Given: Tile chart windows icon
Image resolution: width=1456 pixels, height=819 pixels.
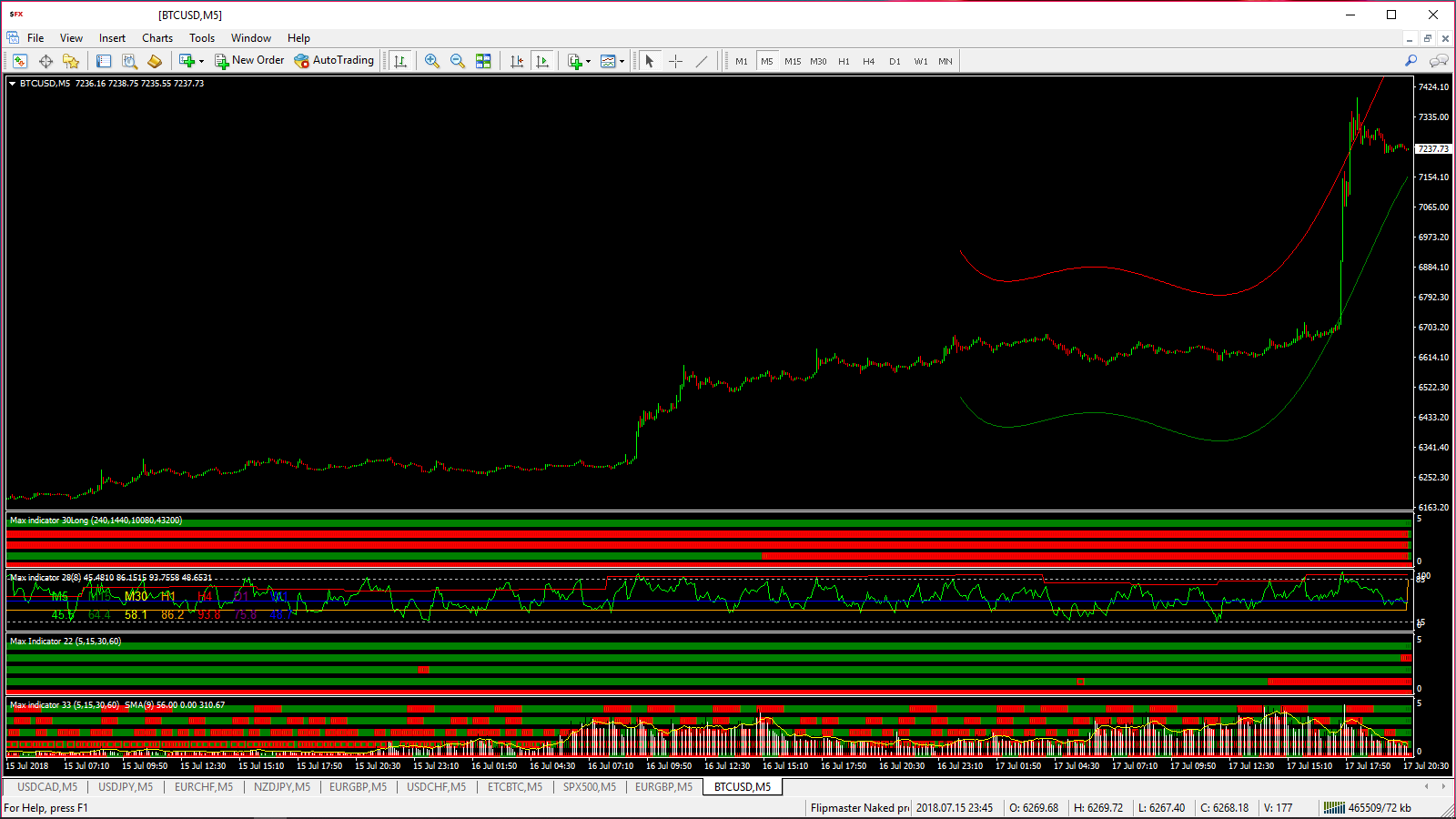Looking at the screenshot, I should (483, 61).
